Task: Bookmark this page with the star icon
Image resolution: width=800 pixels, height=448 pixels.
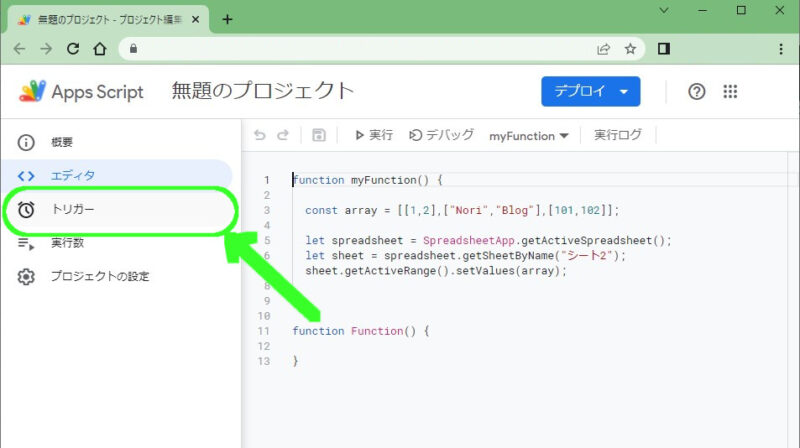Action: click(x=630, y=48)
